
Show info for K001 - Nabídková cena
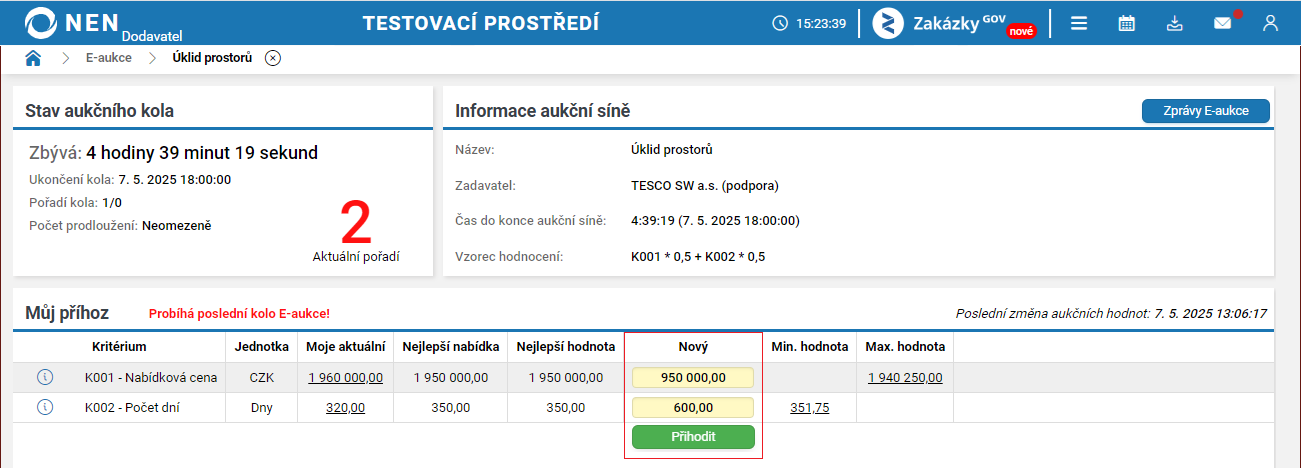click(x=44, y=377)
